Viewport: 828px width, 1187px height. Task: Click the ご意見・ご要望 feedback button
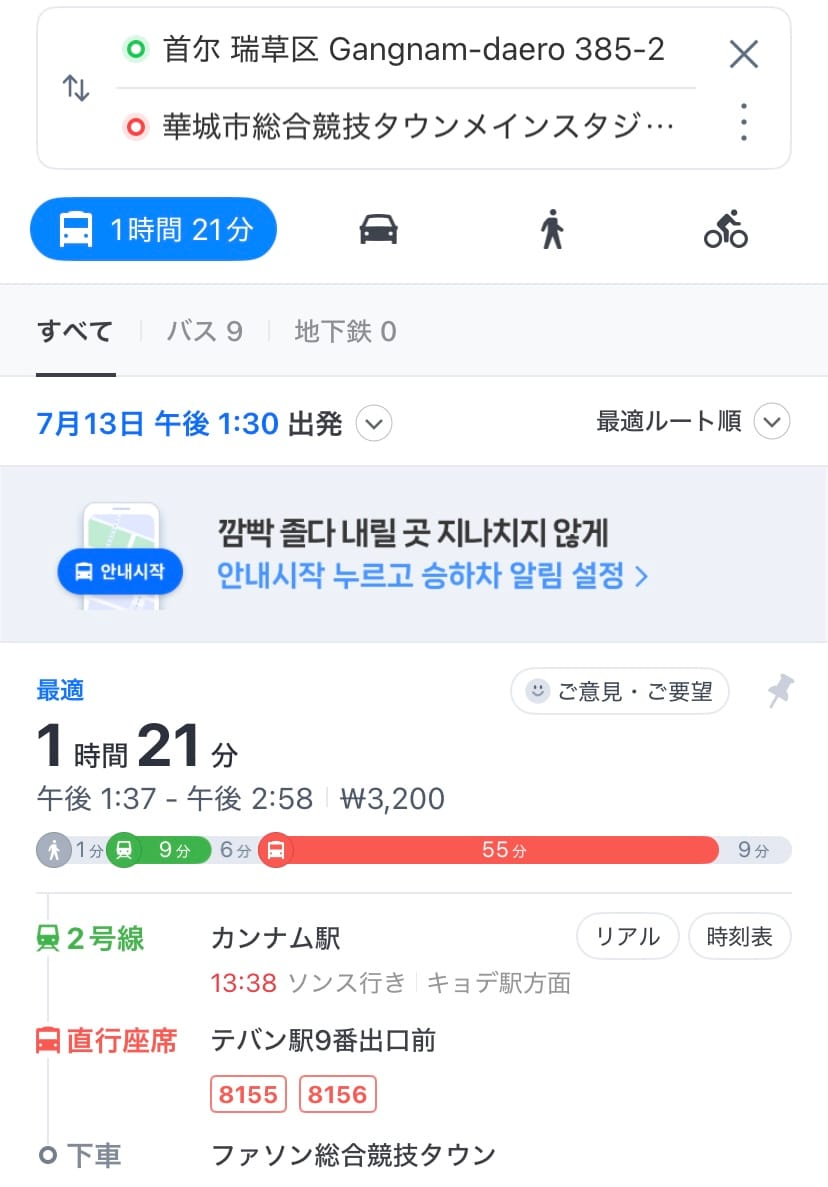620,692
